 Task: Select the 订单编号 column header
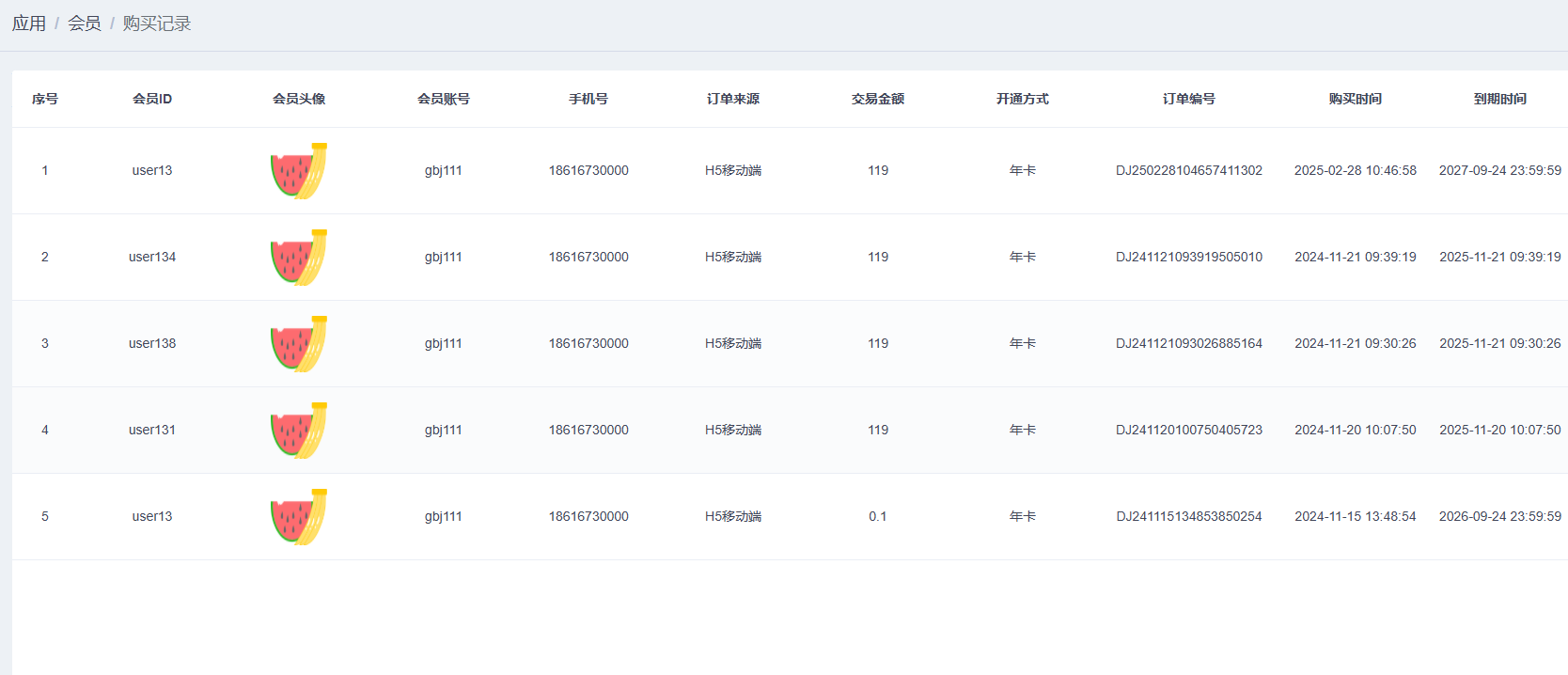pos(1188,99)
